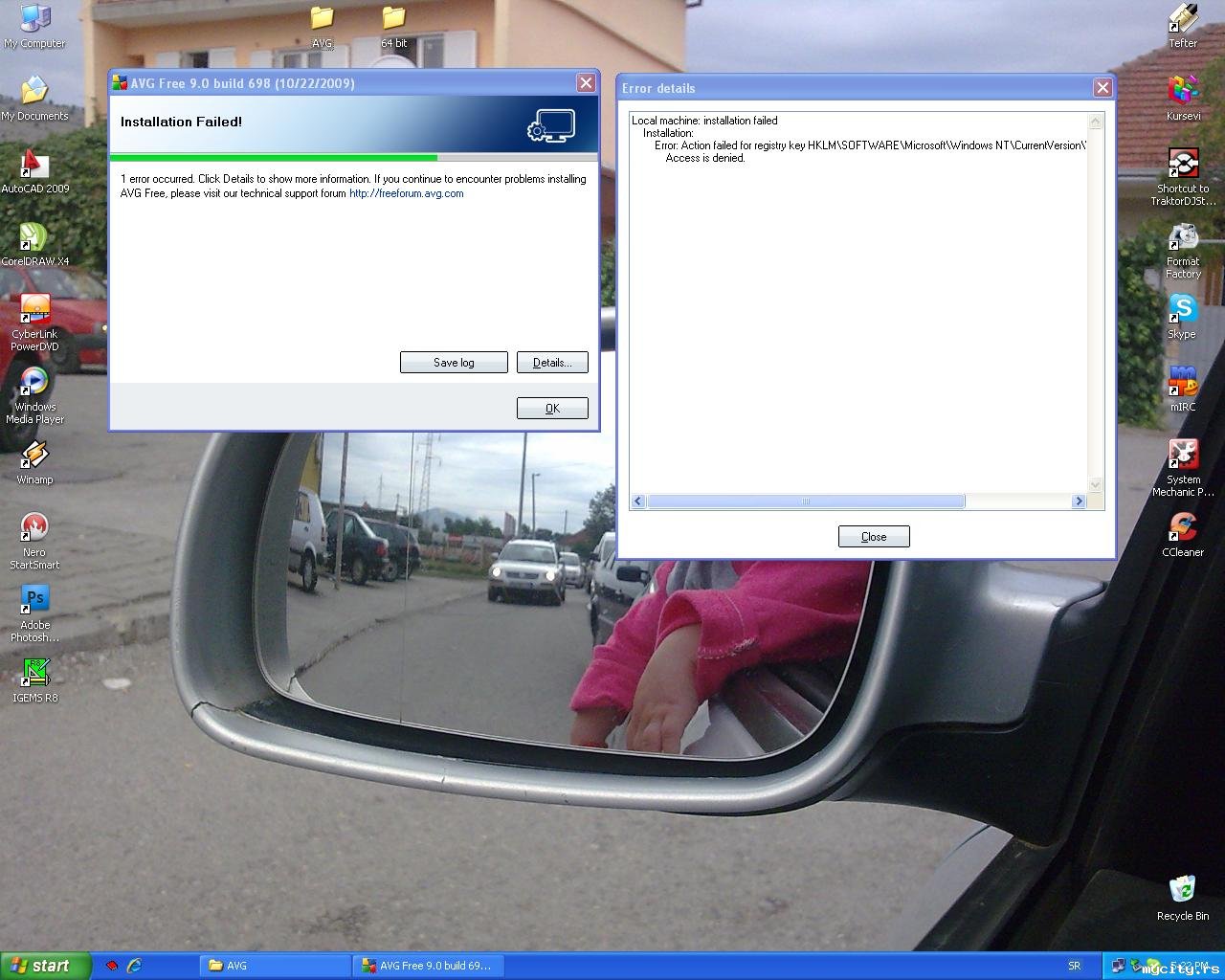Viewport: 1225px width, 980px height.
Task: Open System Mechanic desktop shortcut
Action: [1183, 468]
